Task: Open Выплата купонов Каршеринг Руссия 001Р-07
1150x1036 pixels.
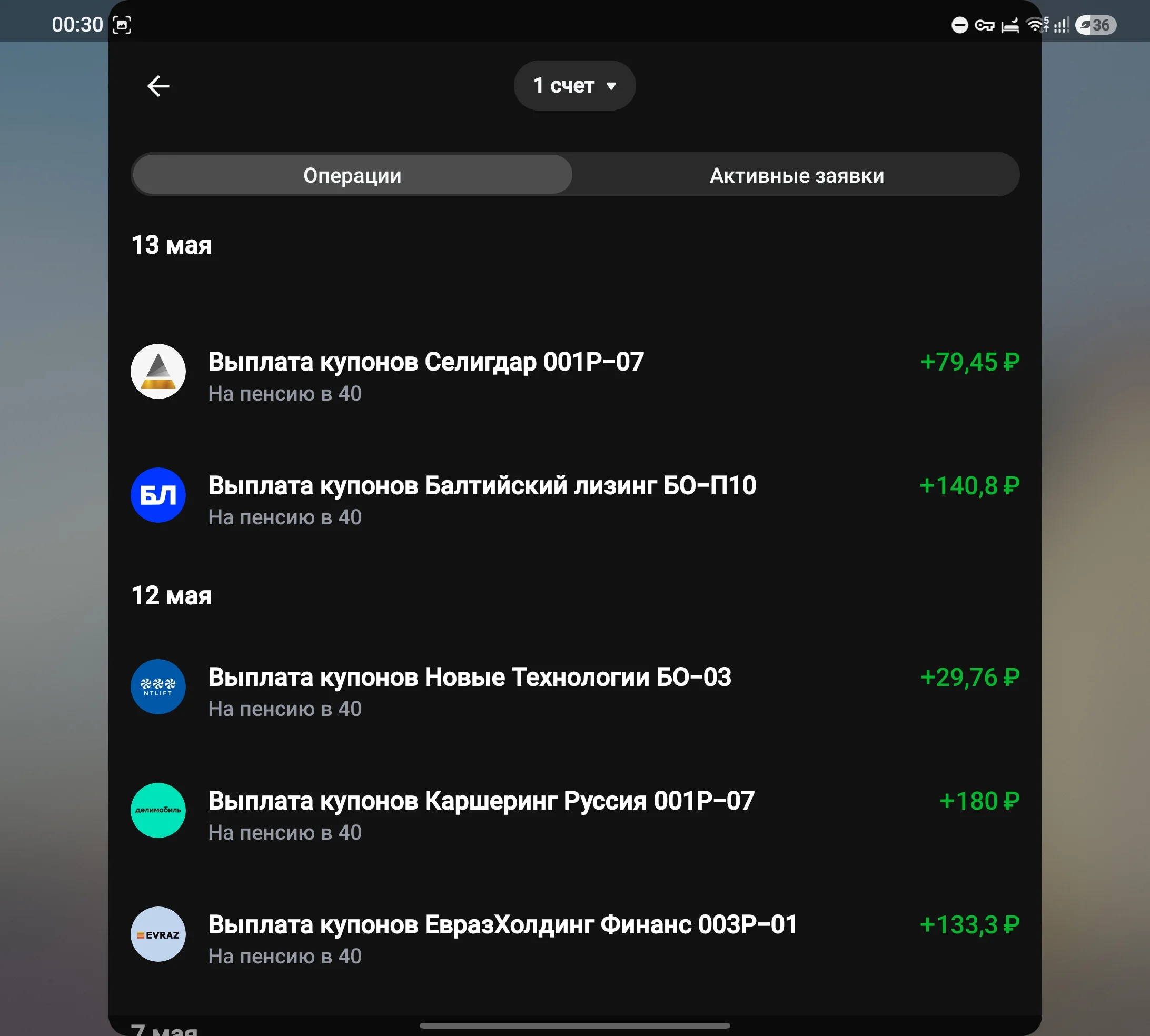Action: click(x=575, y=810)
